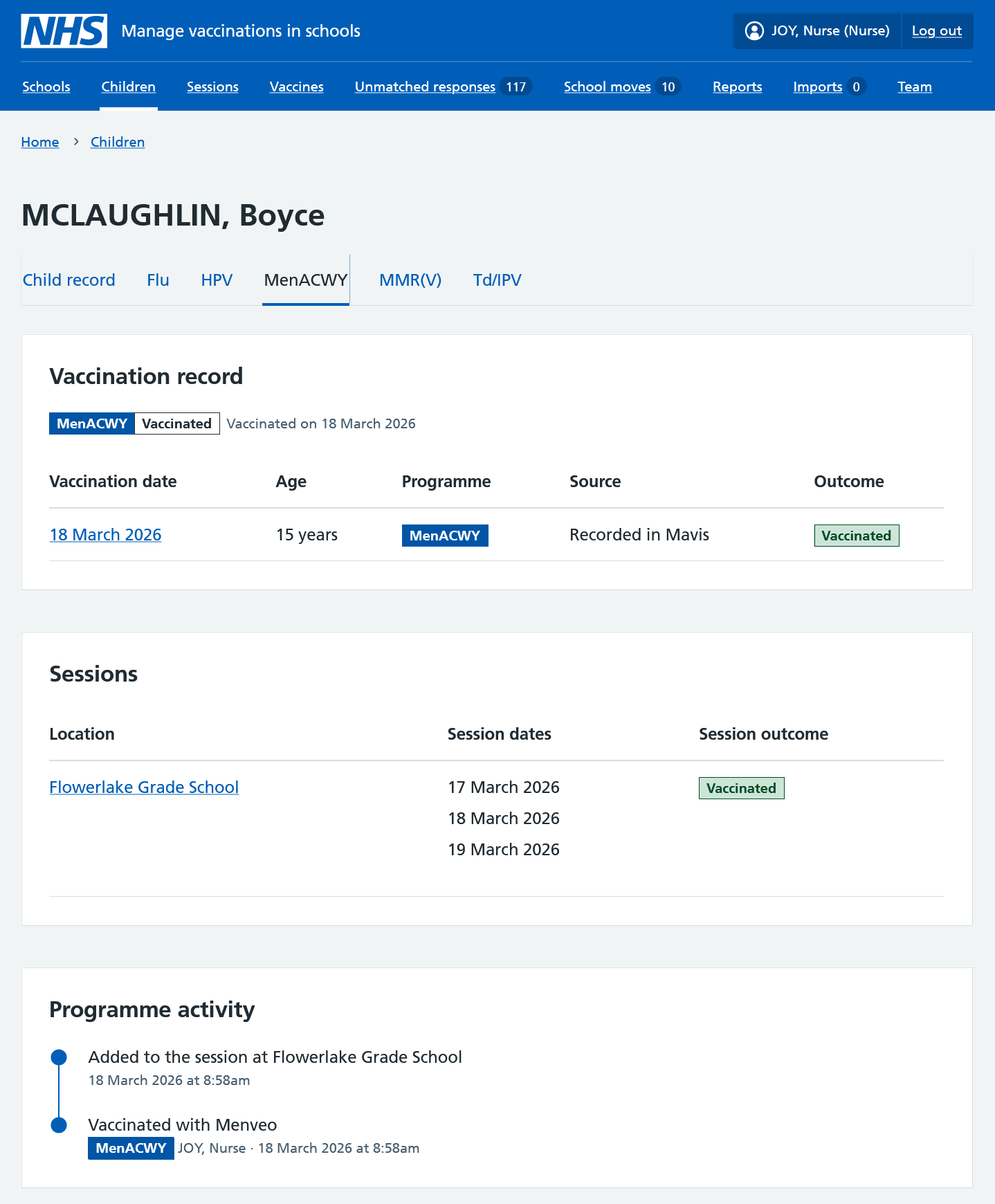Open the Reports page

(x=737, y=87)
